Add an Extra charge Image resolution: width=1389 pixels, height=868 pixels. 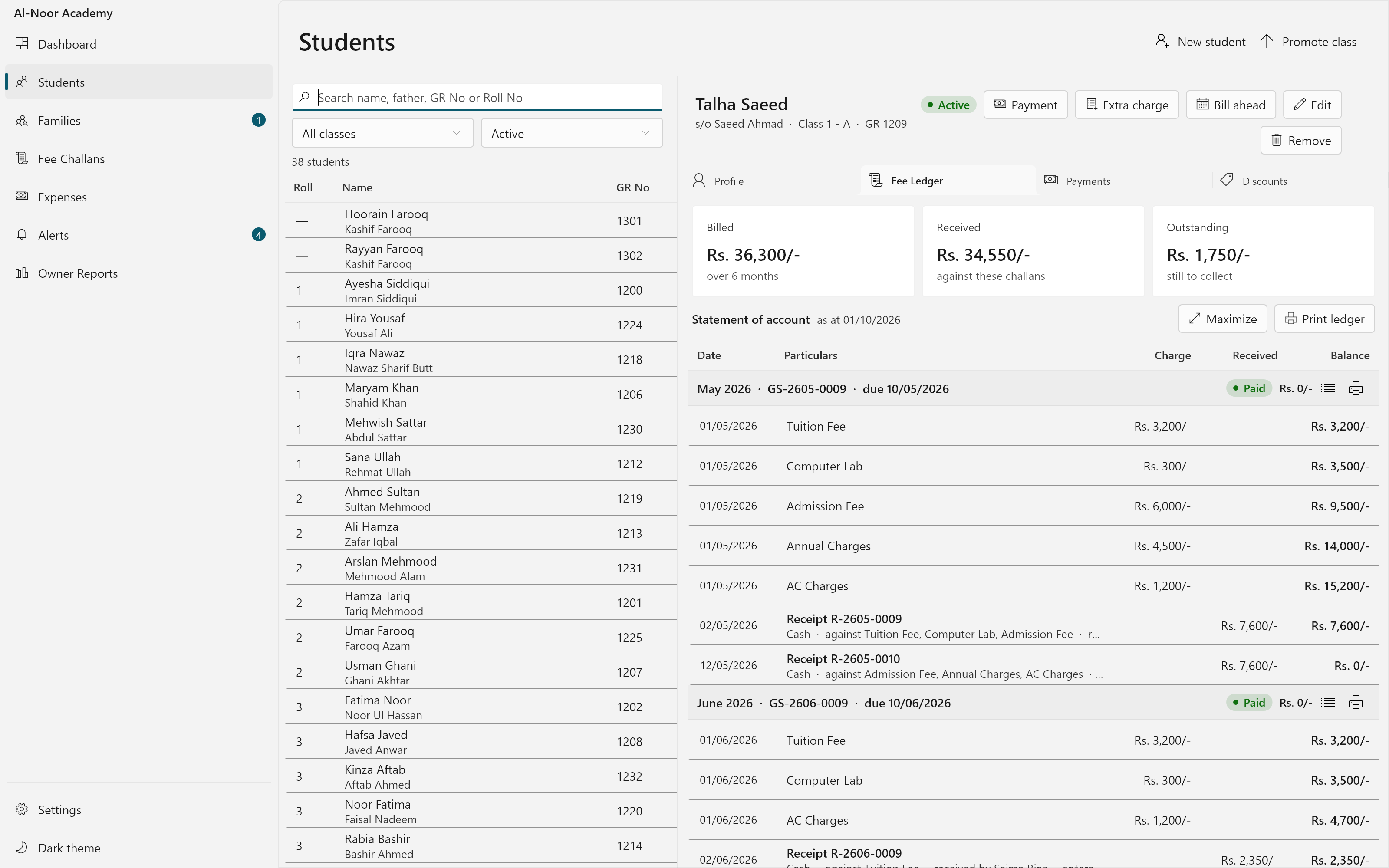1127,105
